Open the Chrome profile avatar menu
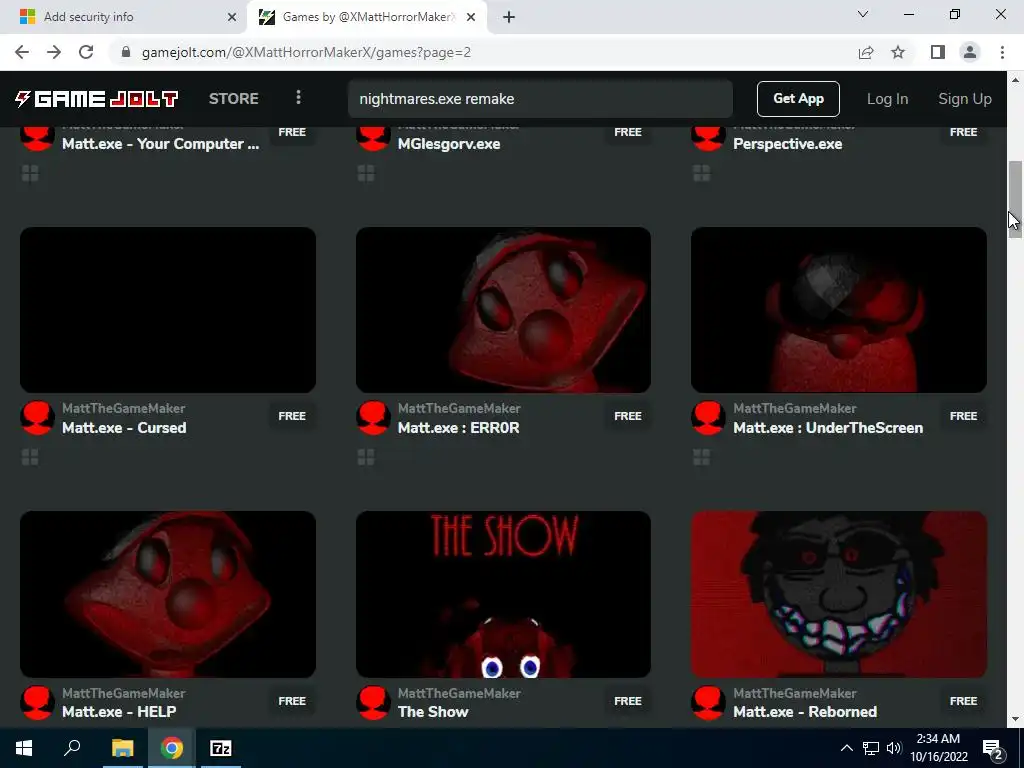The width and height of the screenshot is (1024, 768). point(970,52)
